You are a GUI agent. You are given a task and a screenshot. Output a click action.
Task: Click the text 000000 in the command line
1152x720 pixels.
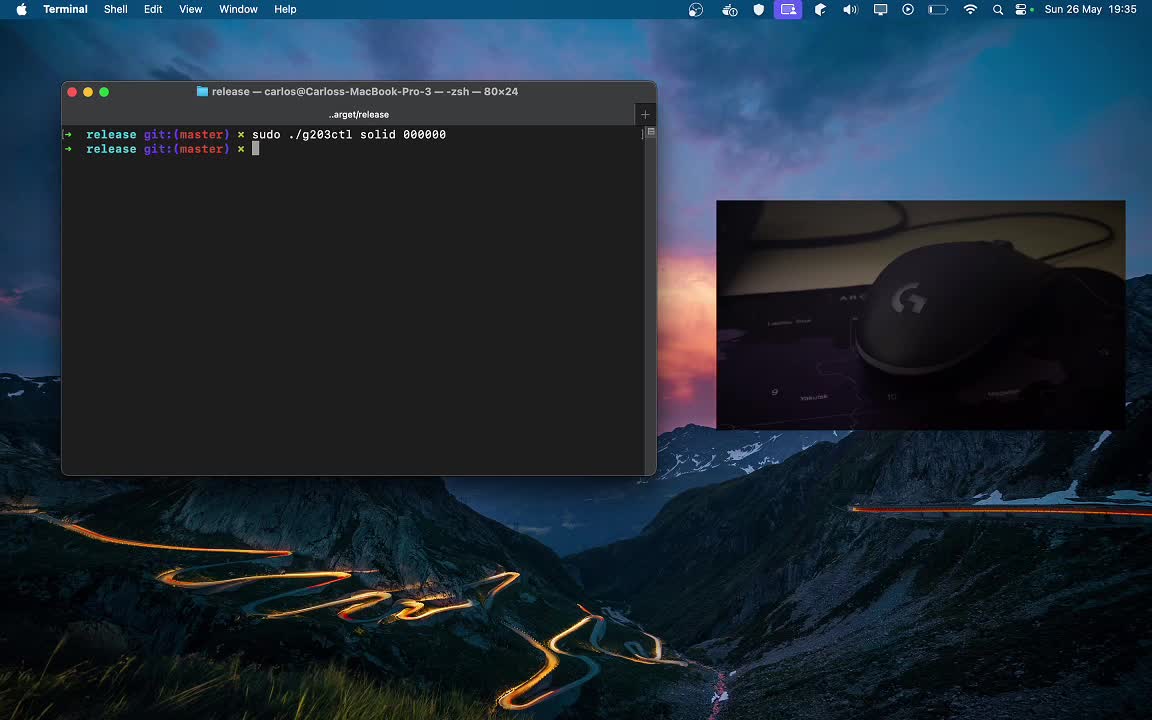425,134
